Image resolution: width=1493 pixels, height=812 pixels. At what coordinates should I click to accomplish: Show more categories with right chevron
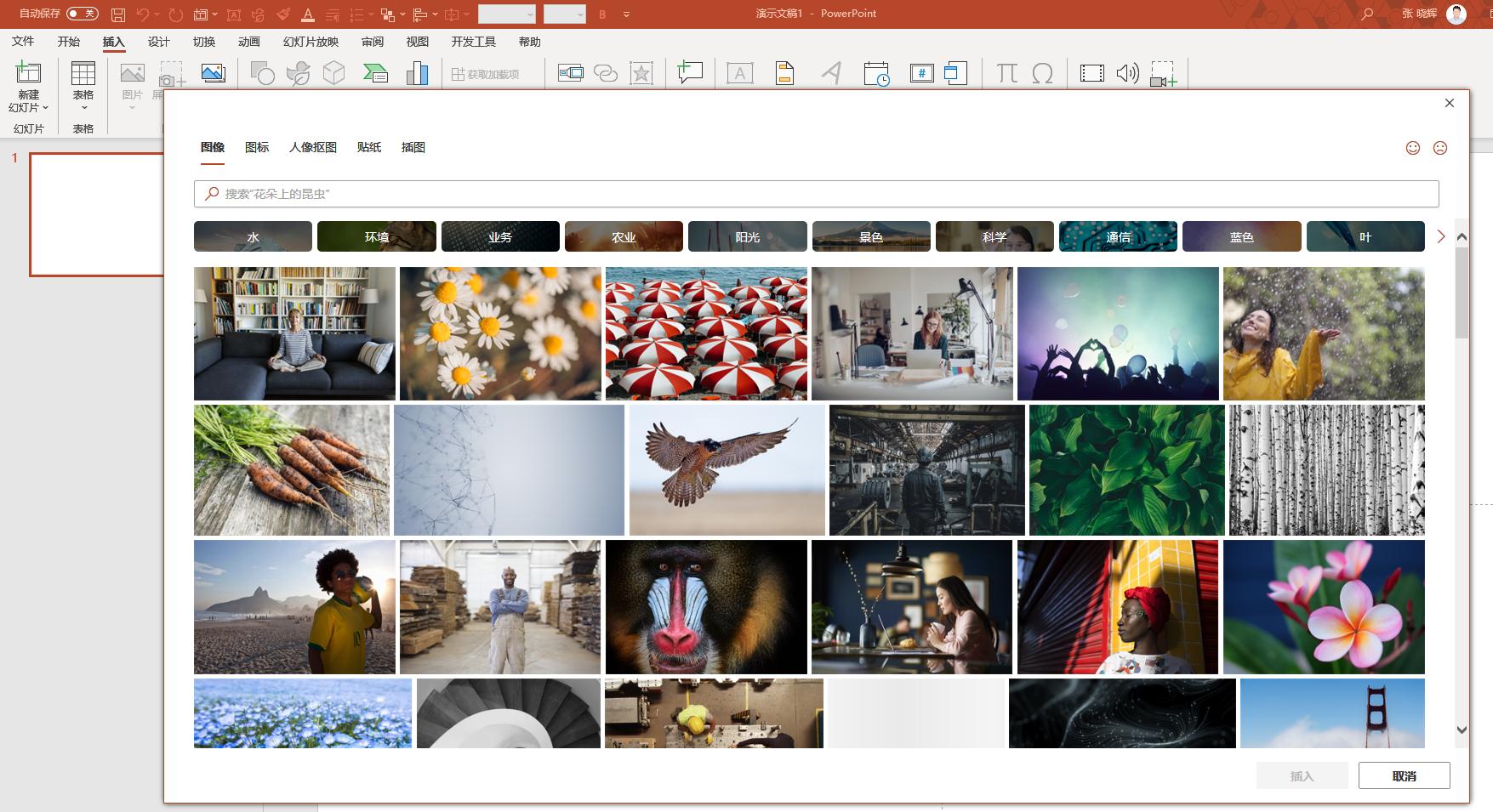1440,236
